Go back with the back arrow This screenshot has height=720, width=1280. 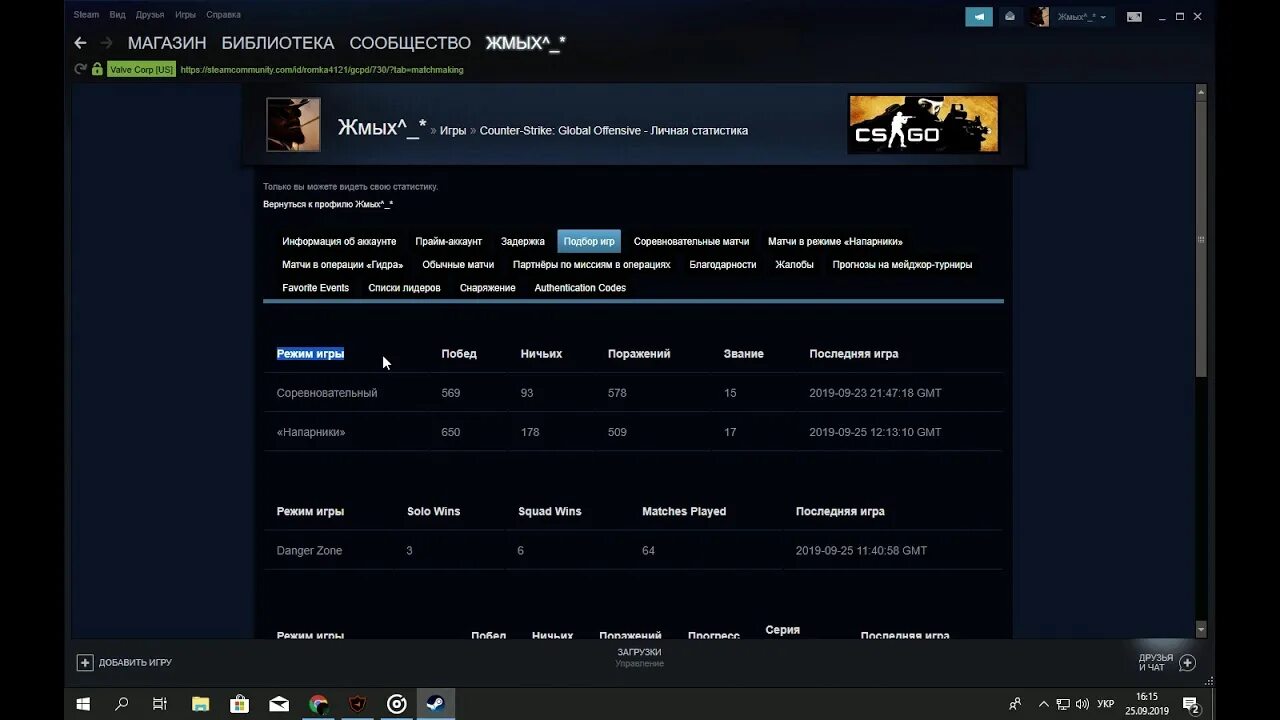(80, 43)
